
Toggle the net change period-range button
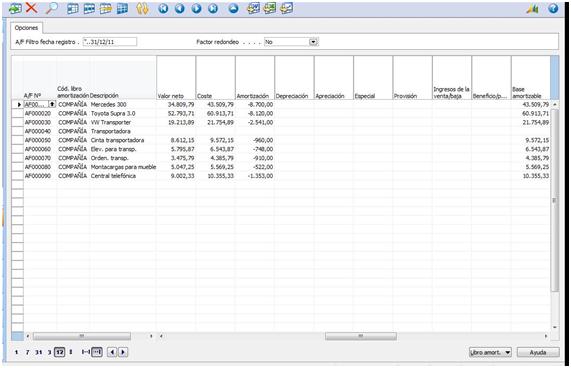click(x=86, y=352)
